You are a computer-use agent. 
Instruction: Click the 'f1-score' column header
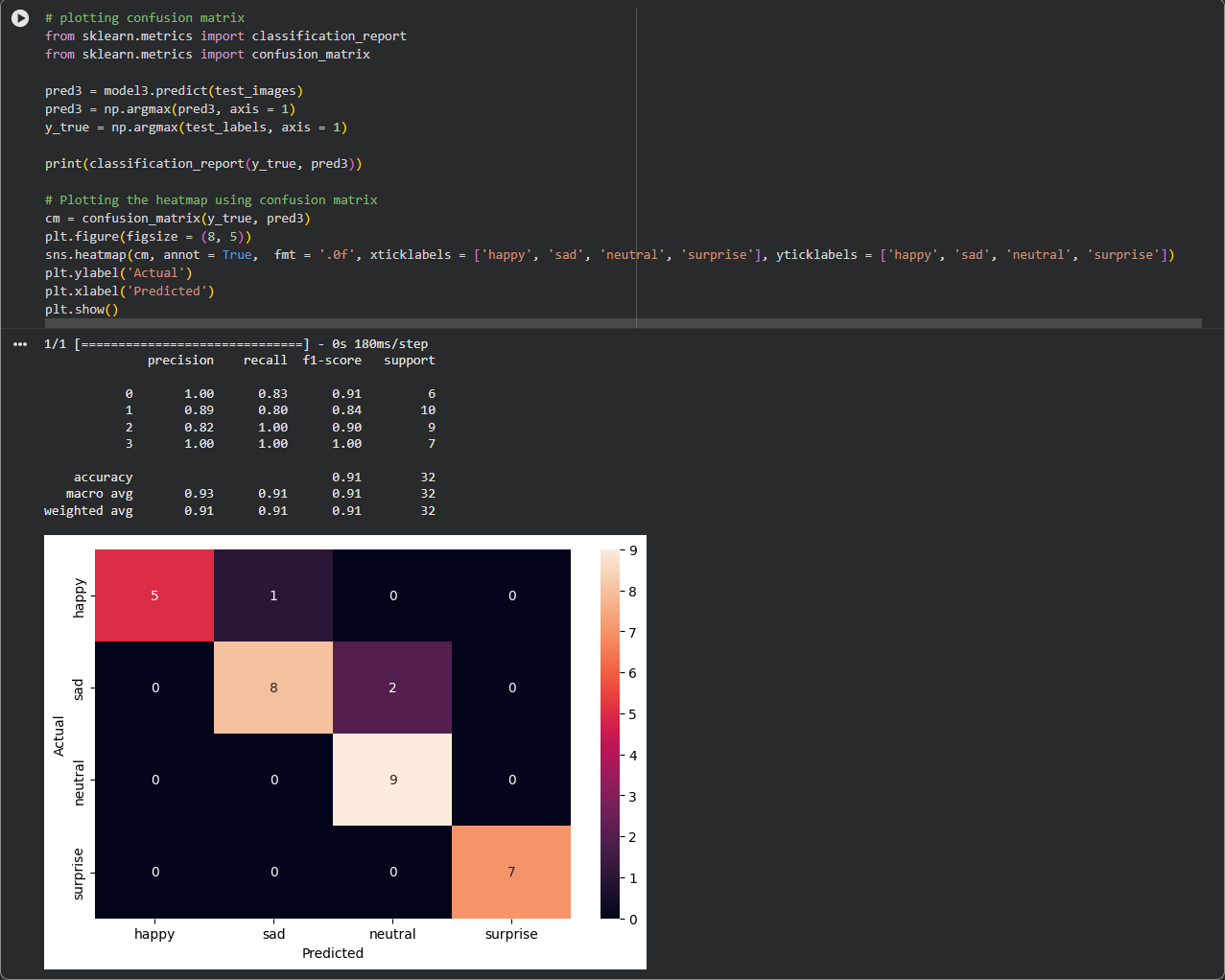(332, 361)
